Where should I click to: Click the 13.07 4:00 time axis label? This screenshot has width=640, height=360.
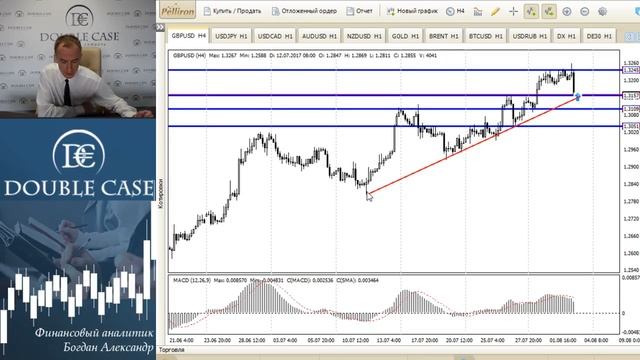pyautogui.click(x=388, y=340)
